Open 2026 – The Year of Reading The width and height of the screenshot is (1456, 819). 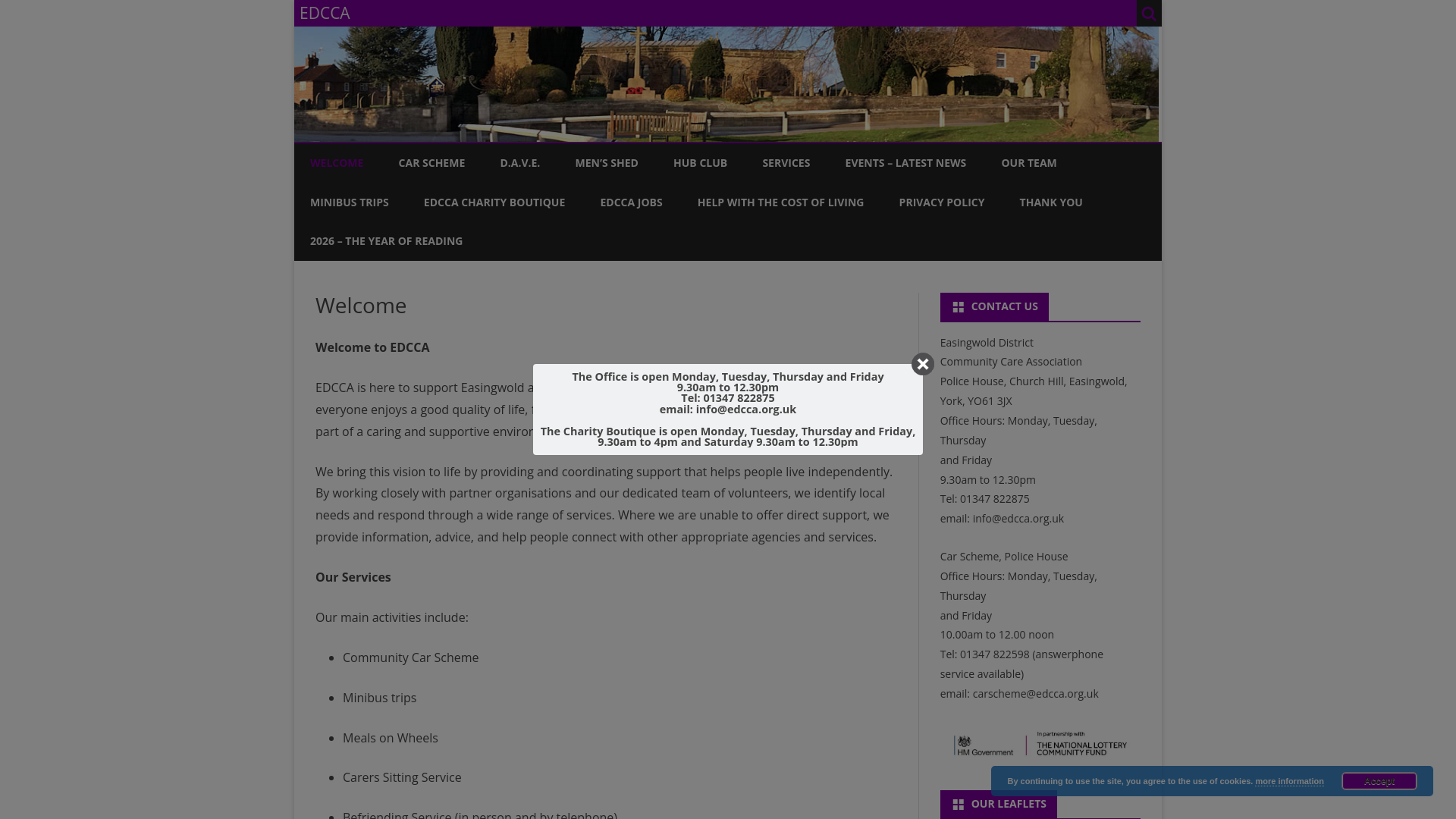click(x=386, y=241)
